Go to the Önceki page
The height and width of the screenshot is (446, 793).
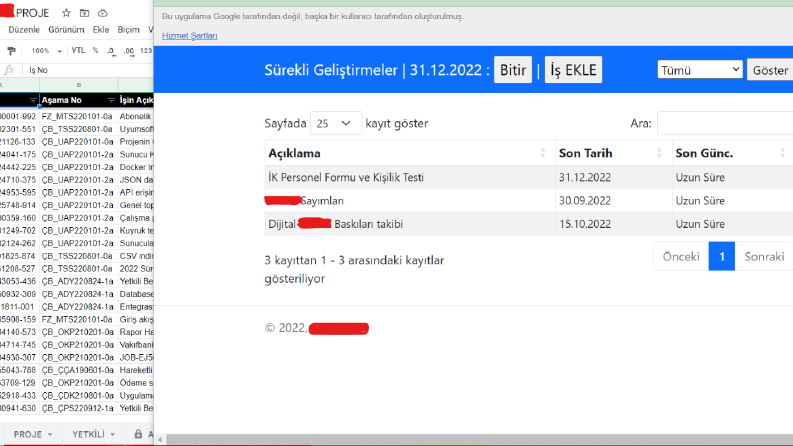point(681,256)
